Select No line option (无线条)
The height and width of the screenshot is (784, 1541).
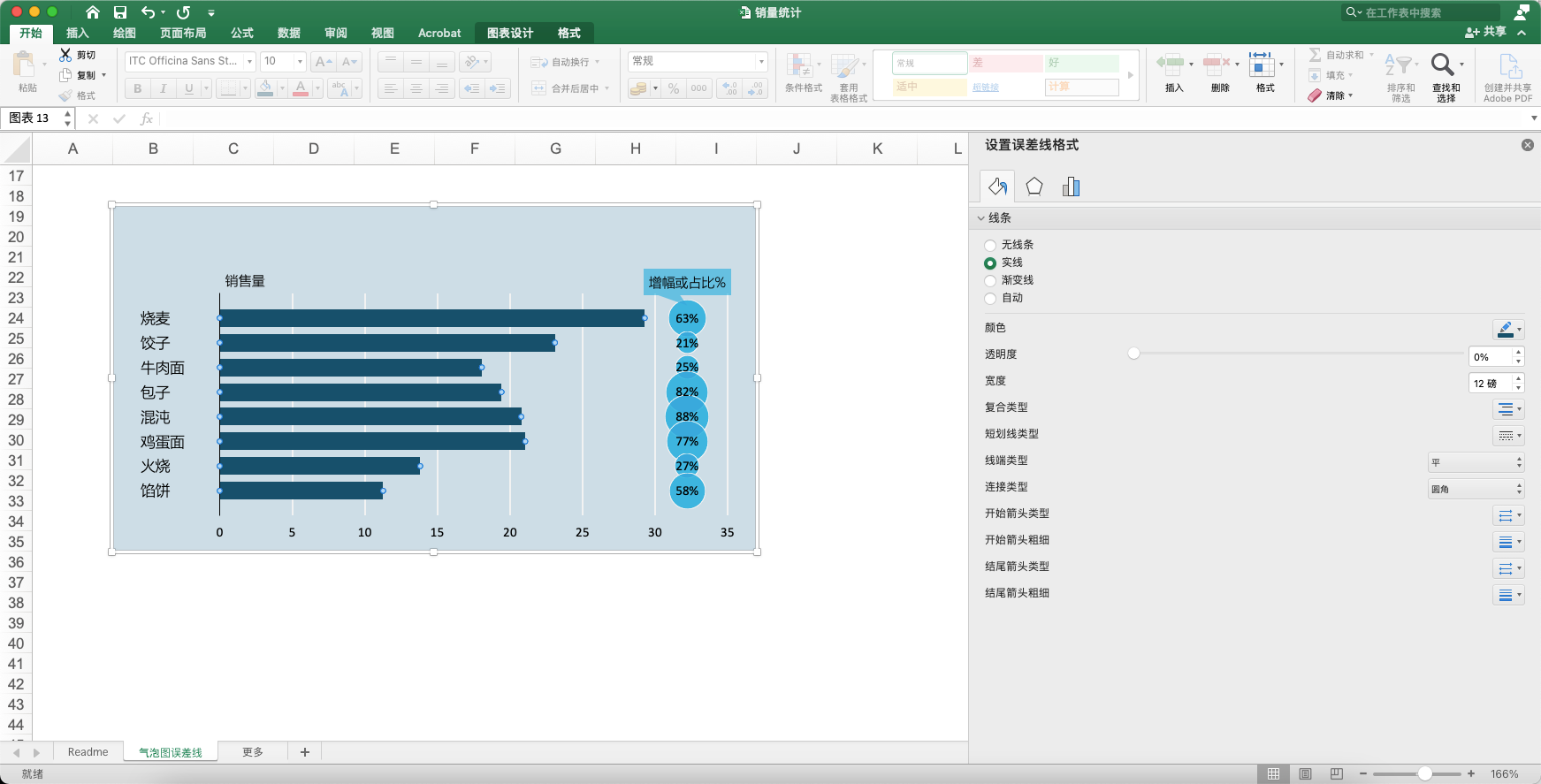pos(990,245)
